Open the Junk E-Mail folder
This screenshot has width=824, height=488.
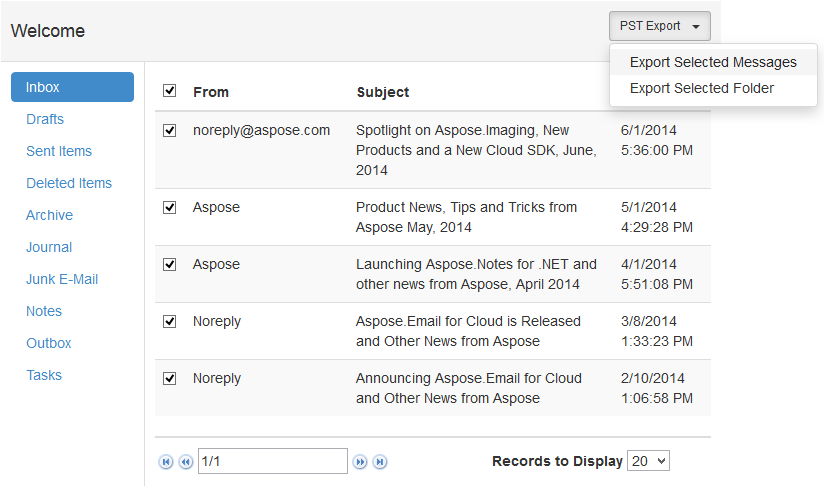pyautogui.click(x=62, y=279)
